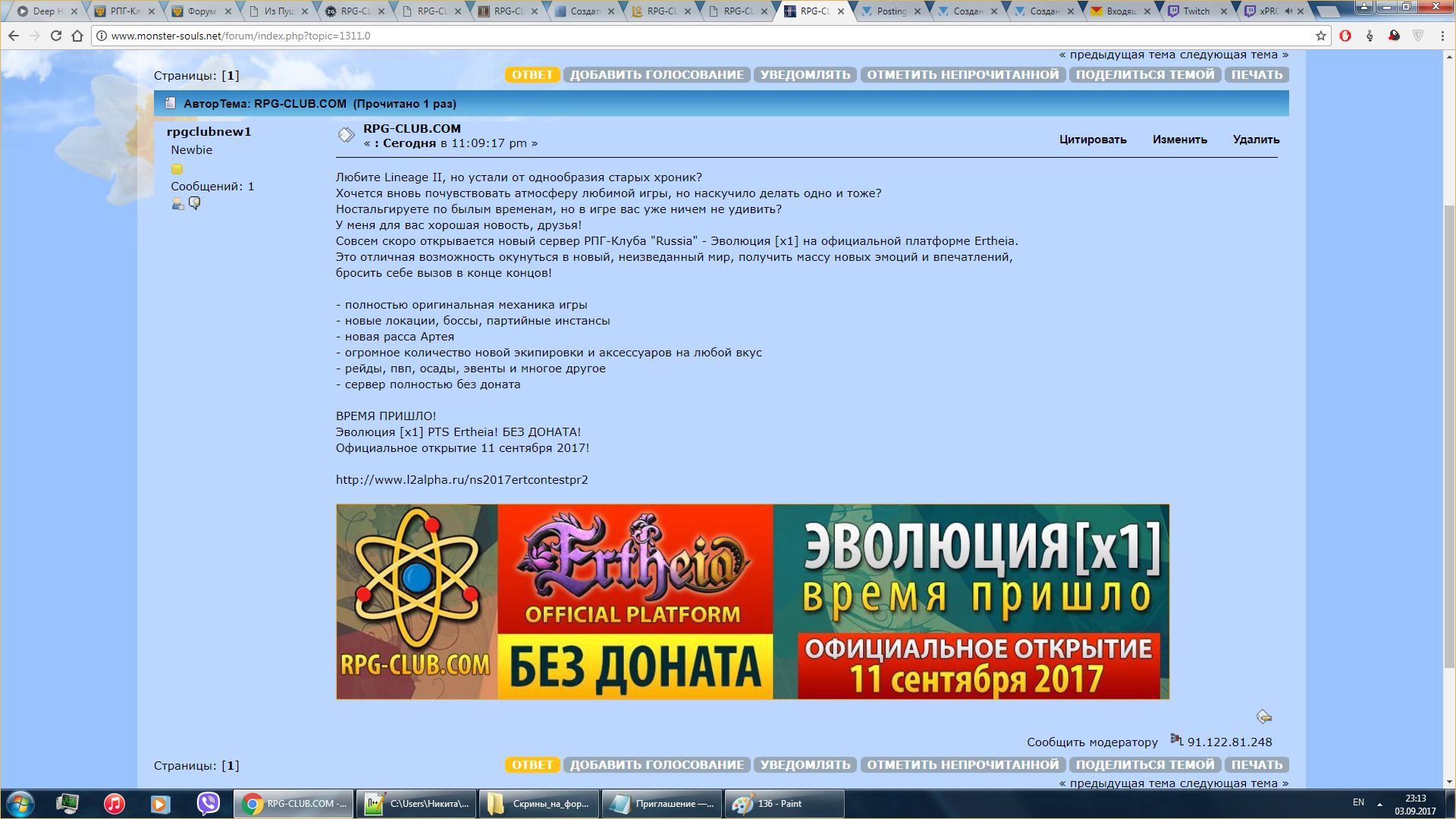This screenshot has height=819, width=1456.
Task: Open the monitor app in taskbar
Action: tap(67, 804)
